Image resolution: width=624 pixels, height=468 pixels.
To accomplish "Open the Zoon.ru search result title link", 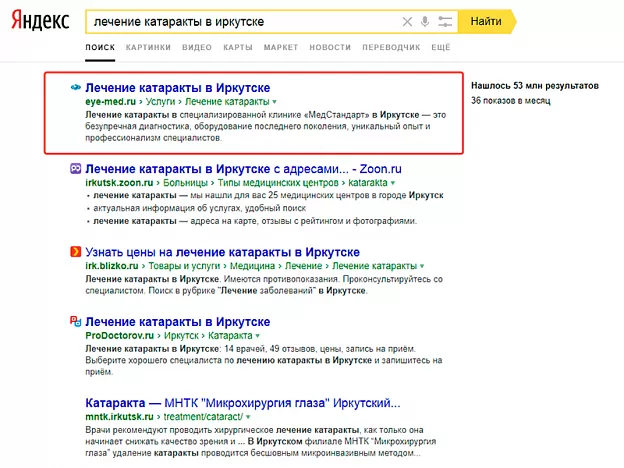I will (x=216, y=171).
